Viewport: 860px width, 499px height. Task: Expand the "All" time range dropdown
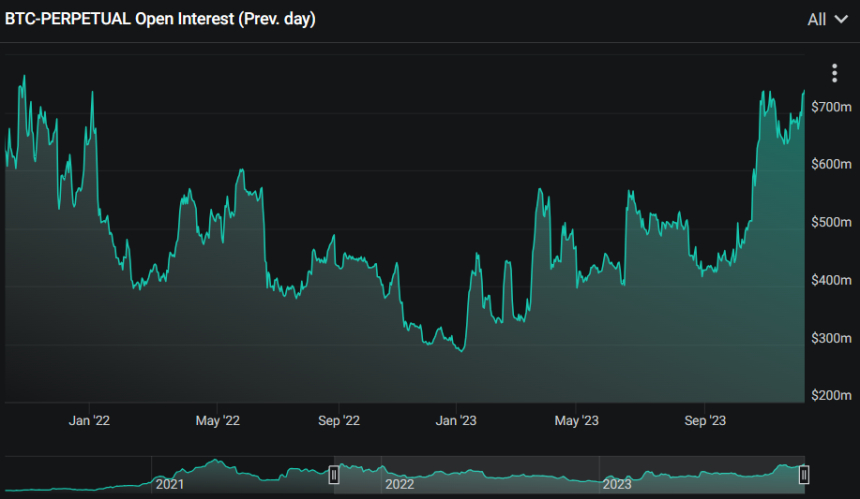coord(828,19)
